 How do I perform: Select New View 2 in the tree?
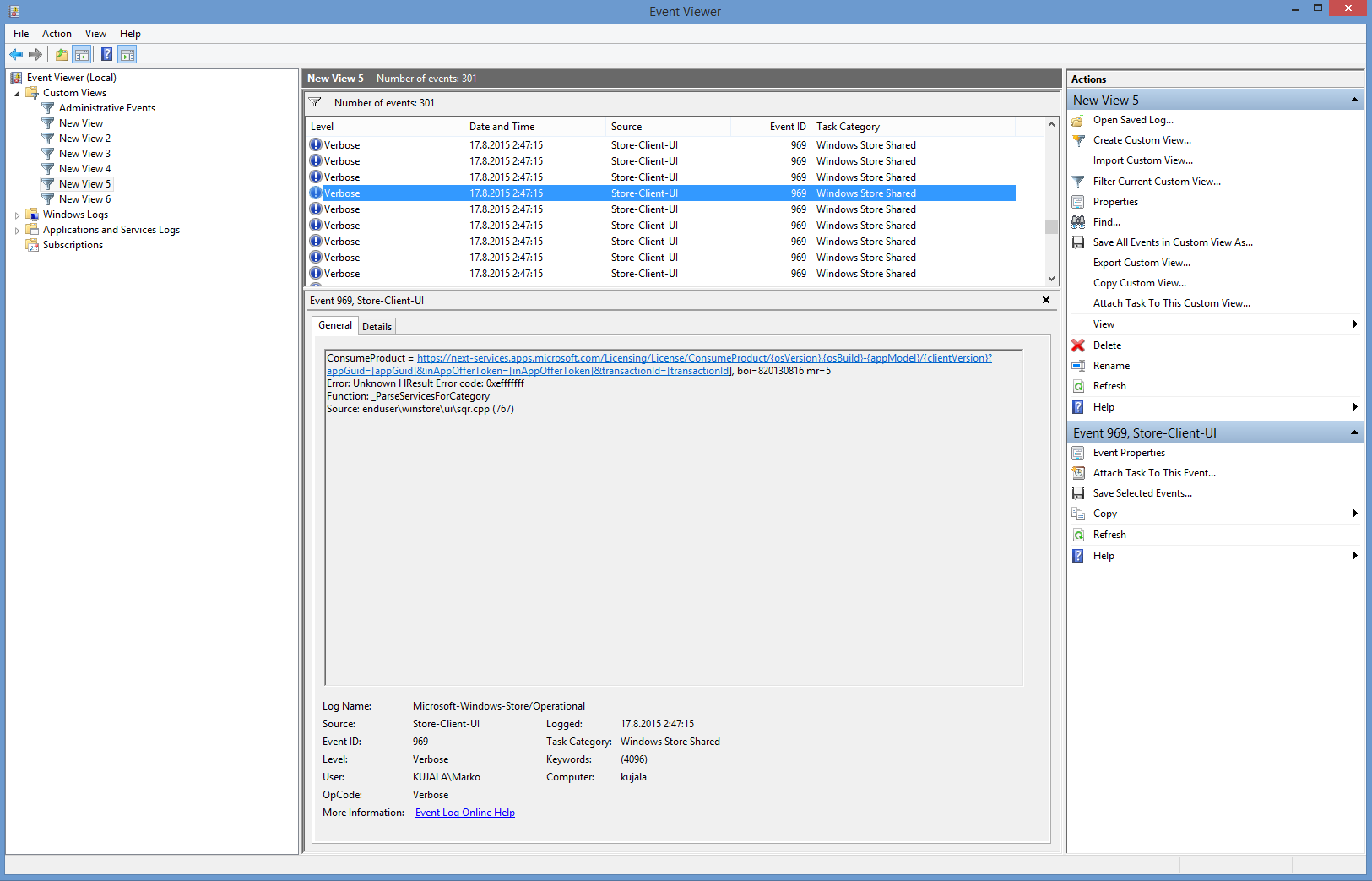click(84, 139)
